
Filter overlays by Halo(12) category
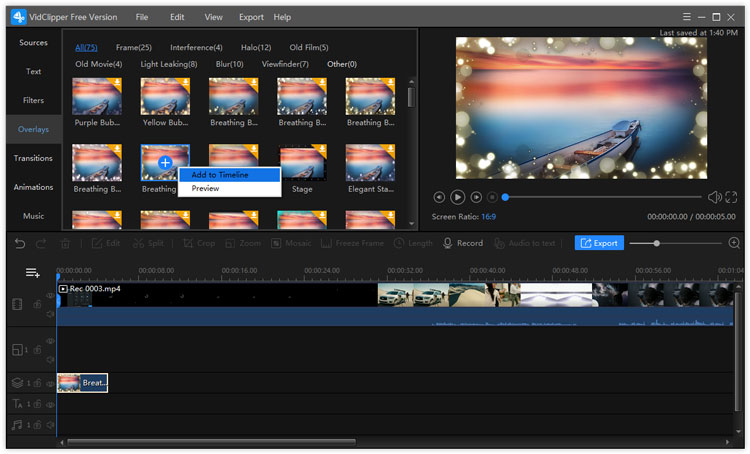pos(256,47)
